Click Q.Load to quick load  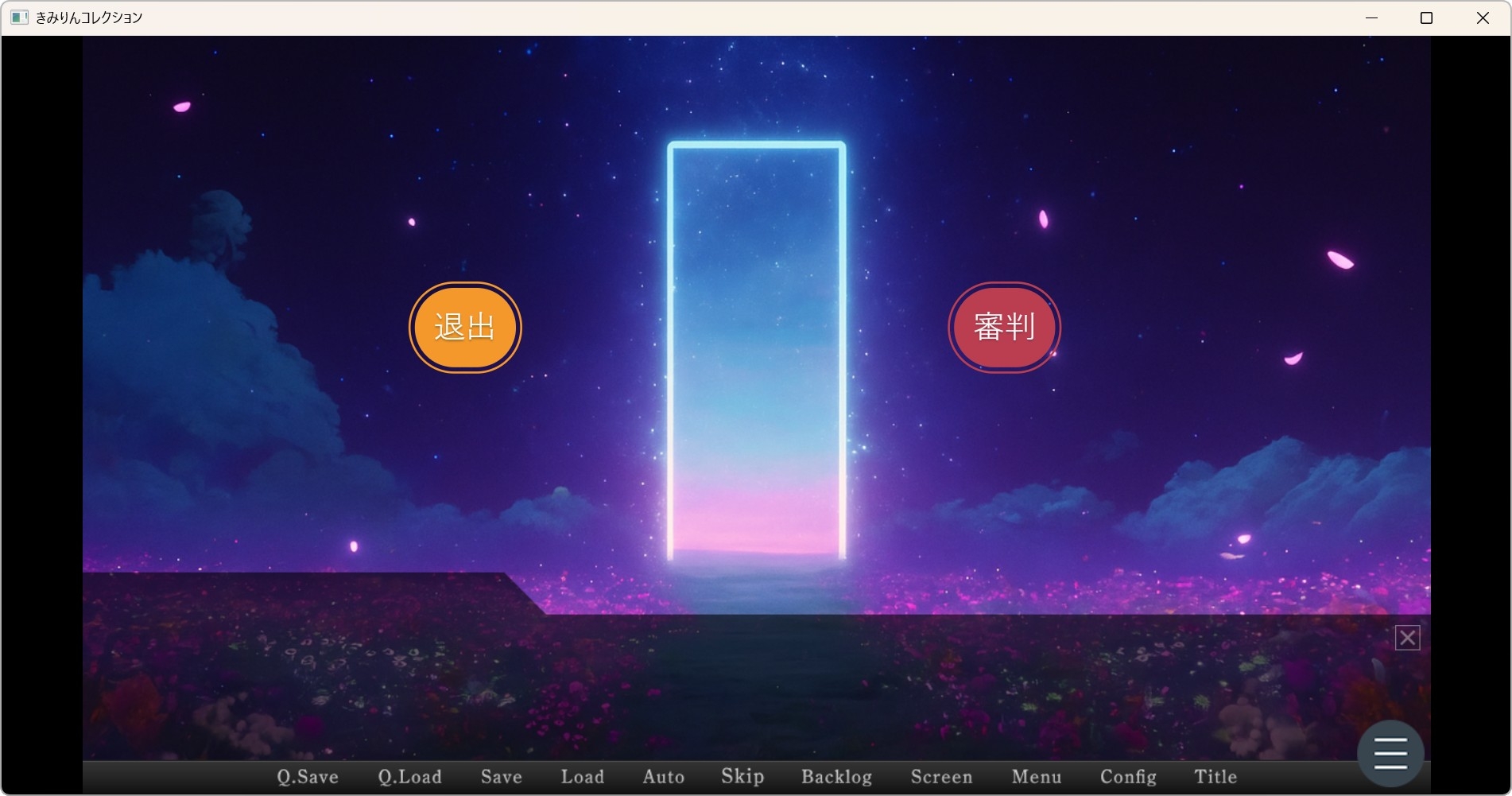point(409,777)
